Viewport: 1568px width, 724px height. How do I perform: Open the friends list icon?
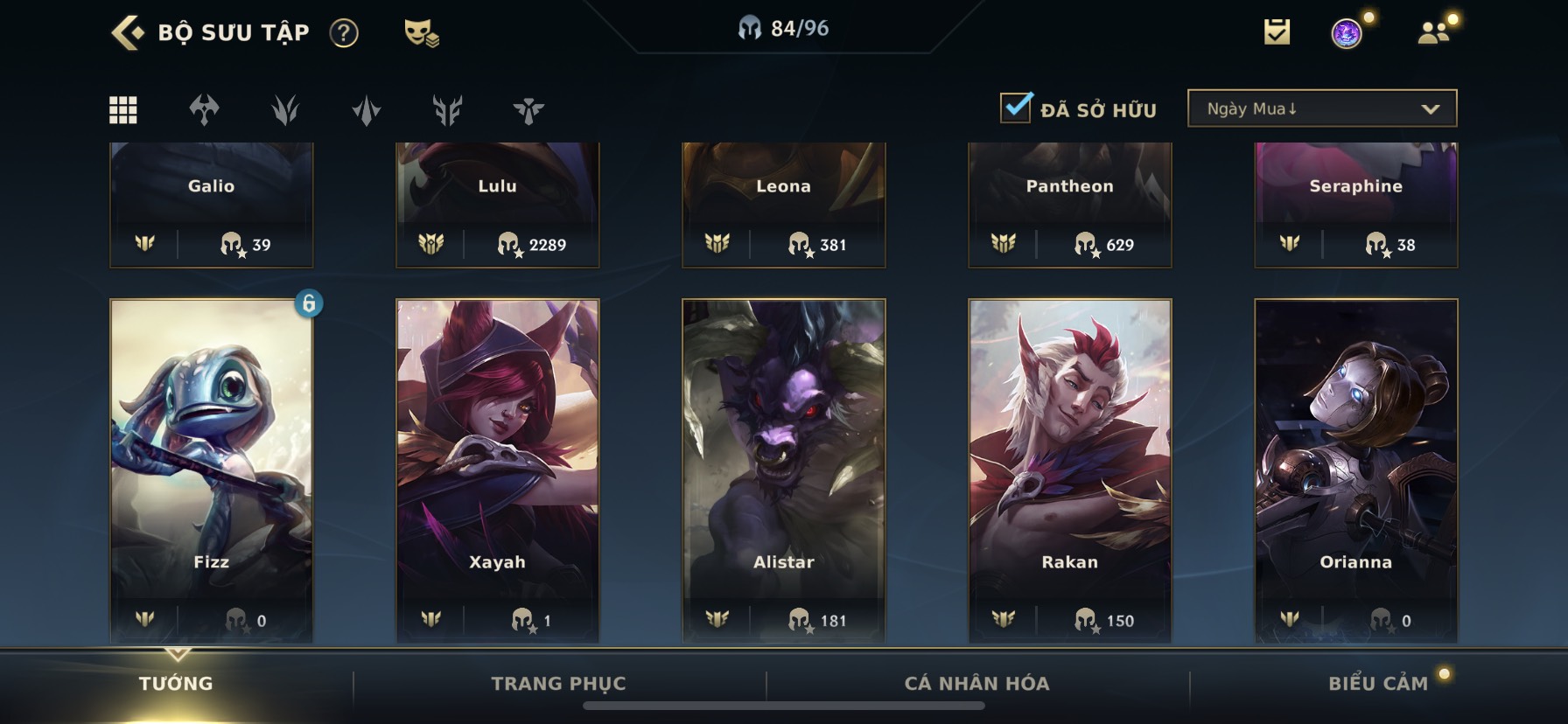click(x=1433, y=33)
